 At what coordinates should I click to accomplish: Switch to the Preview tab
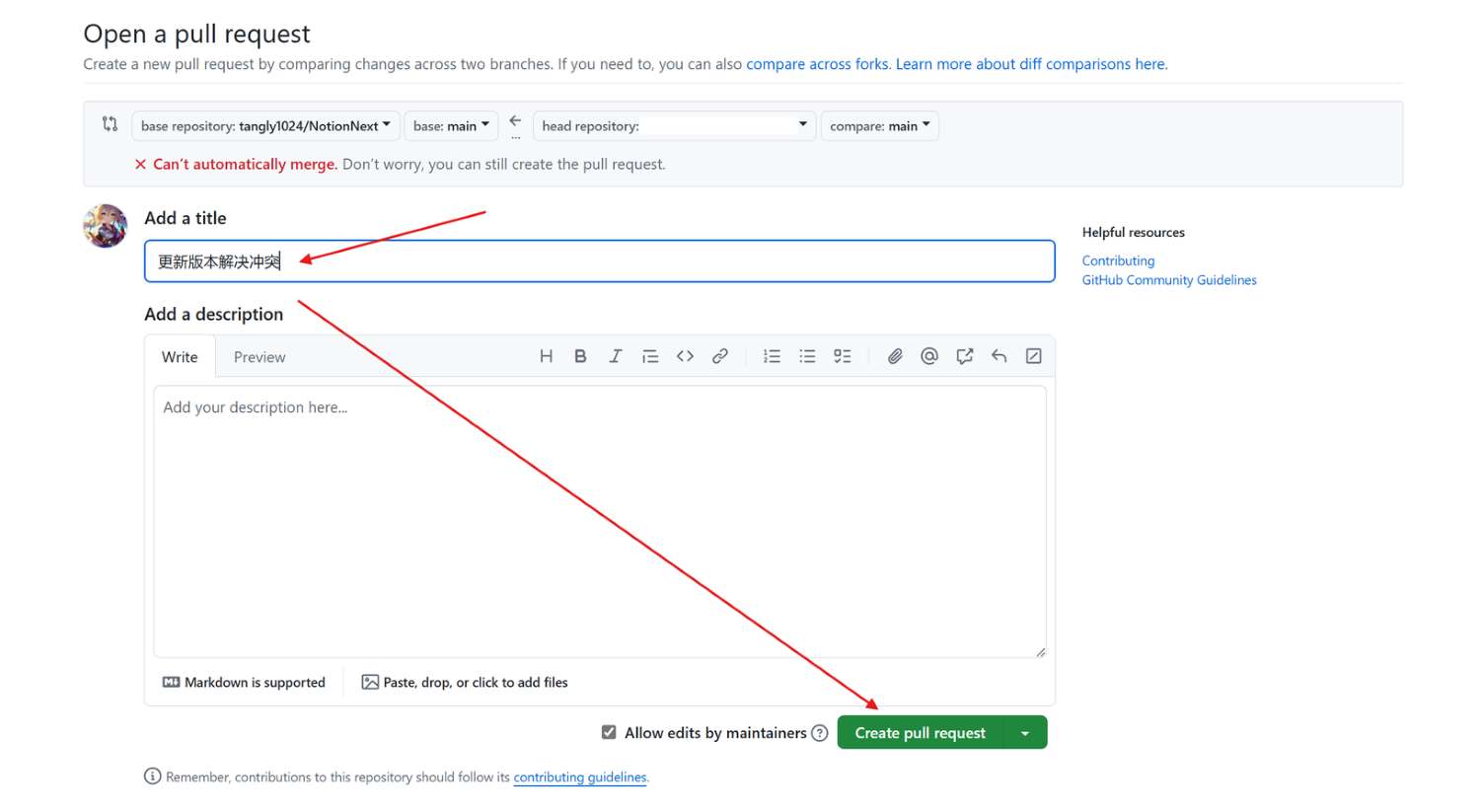point(259,357)
